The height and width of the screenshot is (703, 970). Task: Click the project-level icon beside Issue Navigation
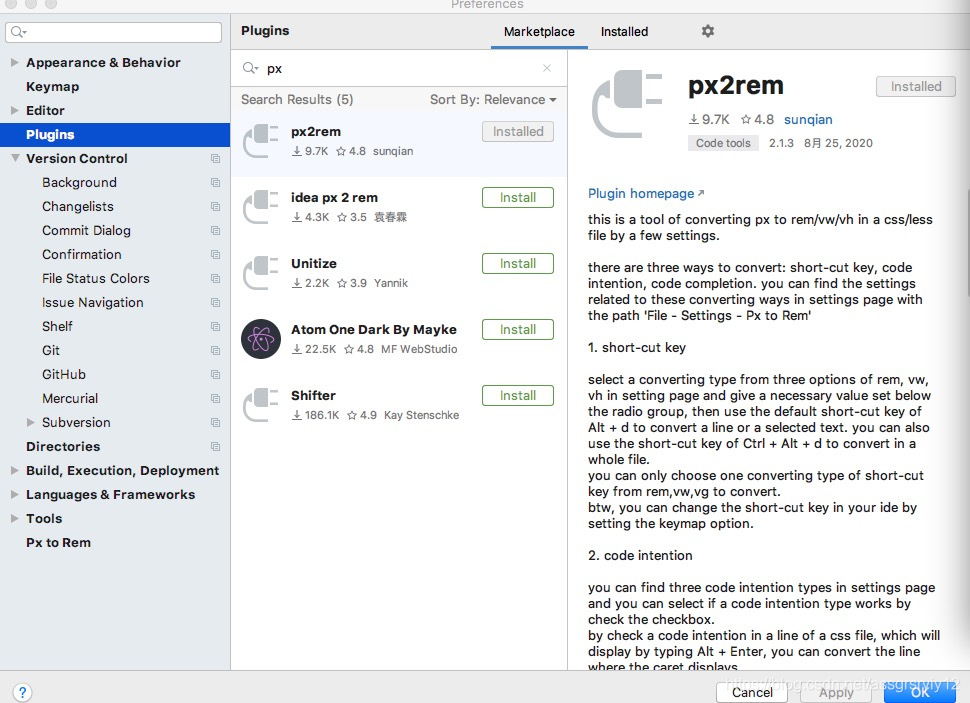coord(215,303)
